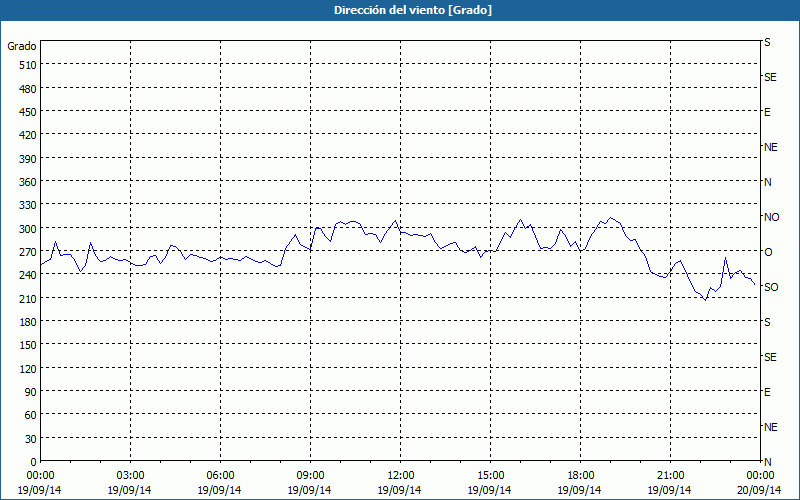
Task: Click the N compass label aligned with 0
Action: click(x=767, y=462)
